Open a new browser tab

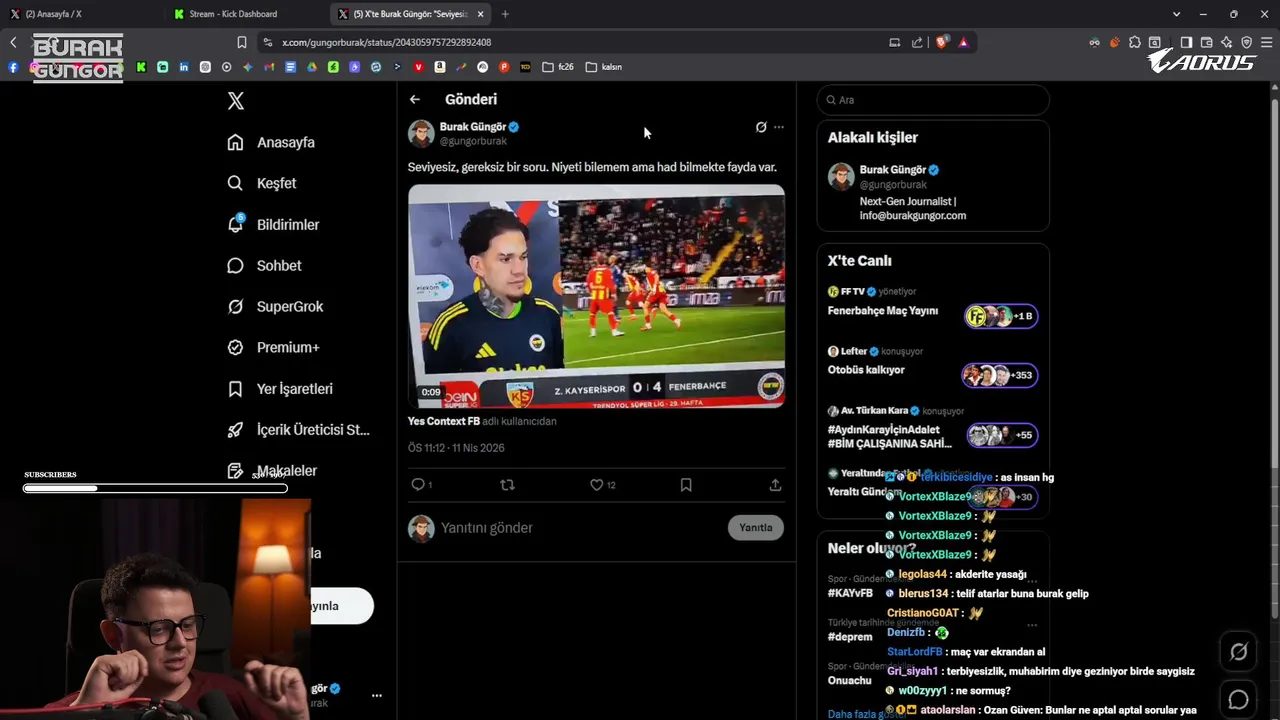[x=505, y=14]
